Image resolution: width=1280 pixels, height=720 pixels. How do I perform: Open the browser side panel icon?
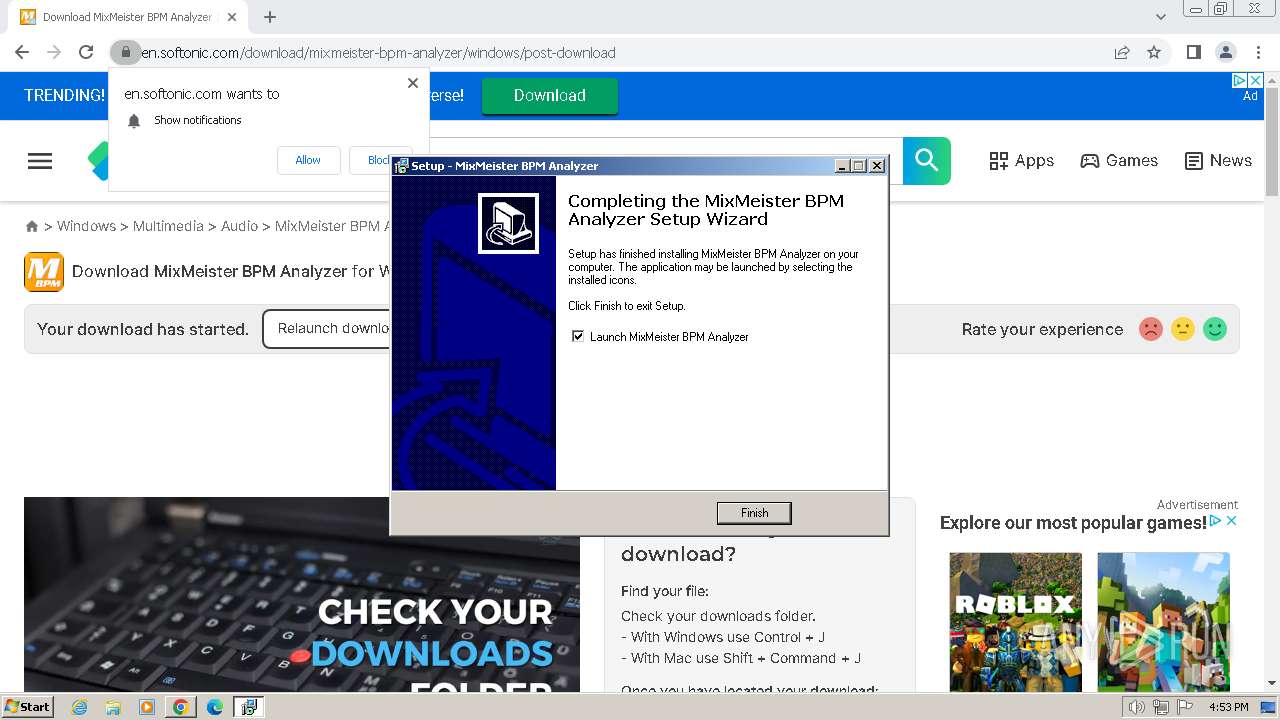coord(1193,52)
